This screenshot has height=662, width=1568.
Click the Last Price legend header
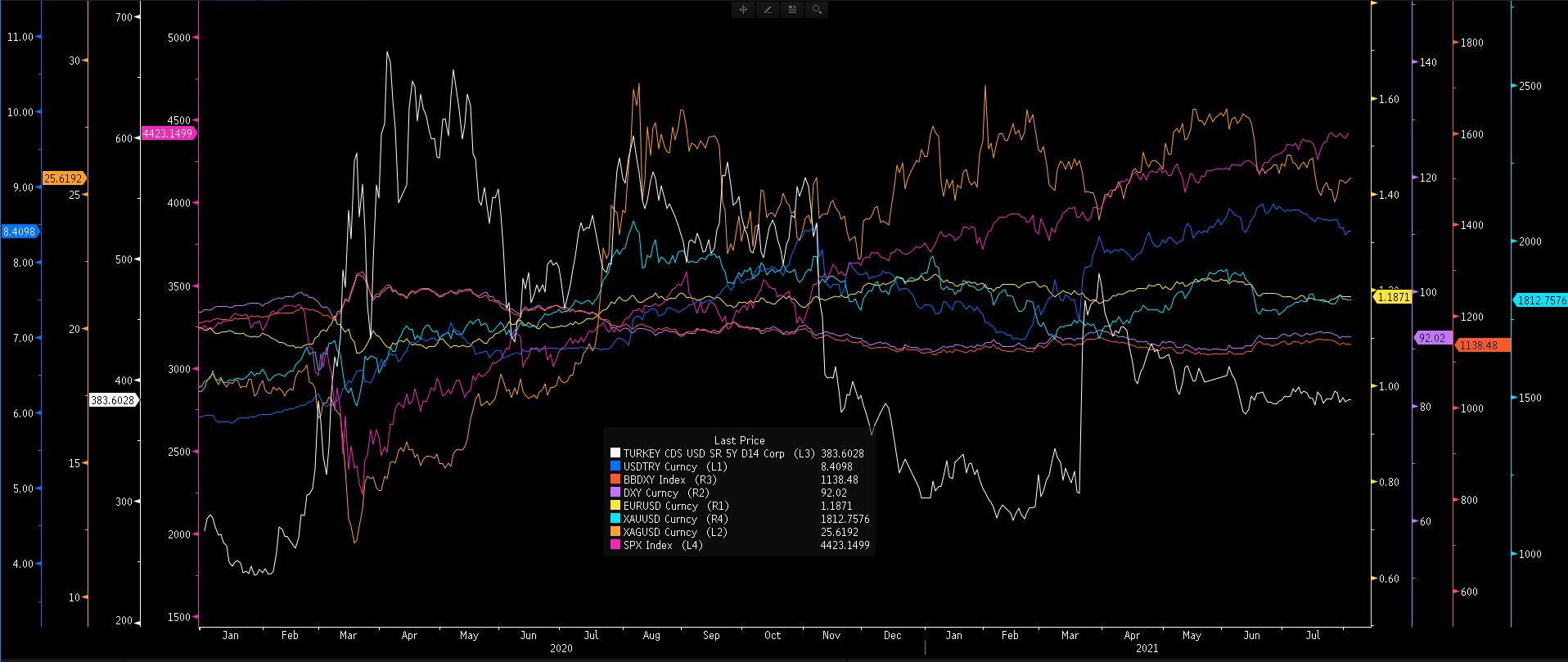point(739,440)
